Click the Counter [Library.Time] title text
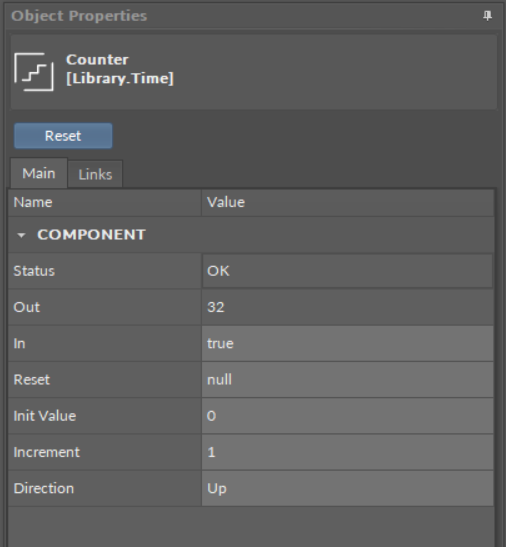Image resolution: width=506 pixels, height=547 pixels. [120, 69]
